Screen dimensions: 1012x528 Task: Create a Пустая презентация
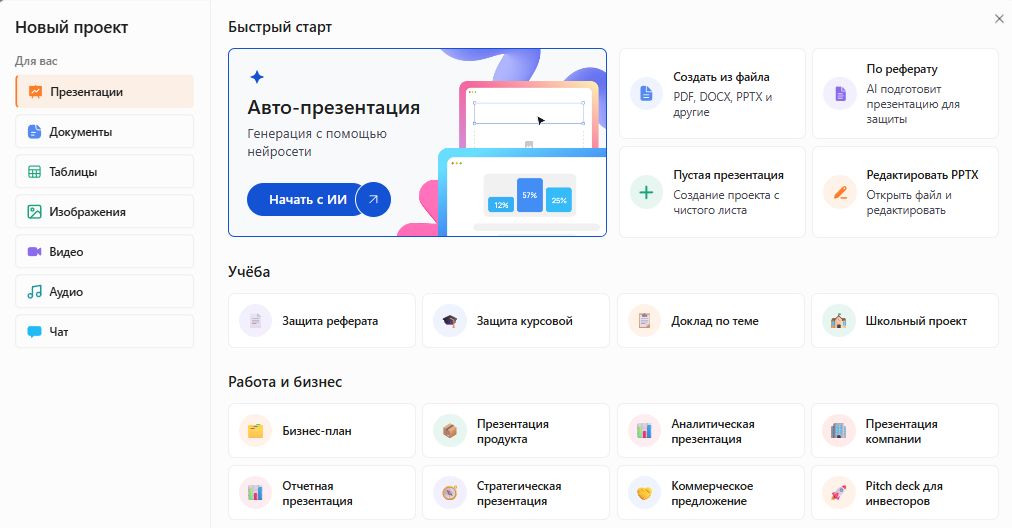(713, 192)
